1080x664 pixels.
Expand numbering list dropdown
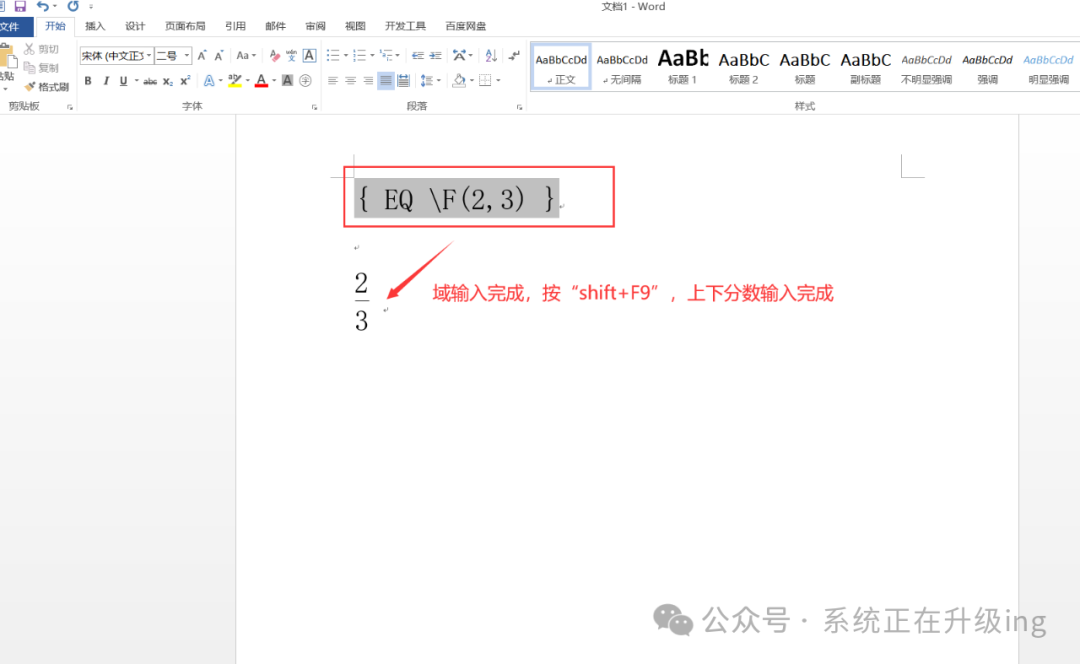[373, 55]
